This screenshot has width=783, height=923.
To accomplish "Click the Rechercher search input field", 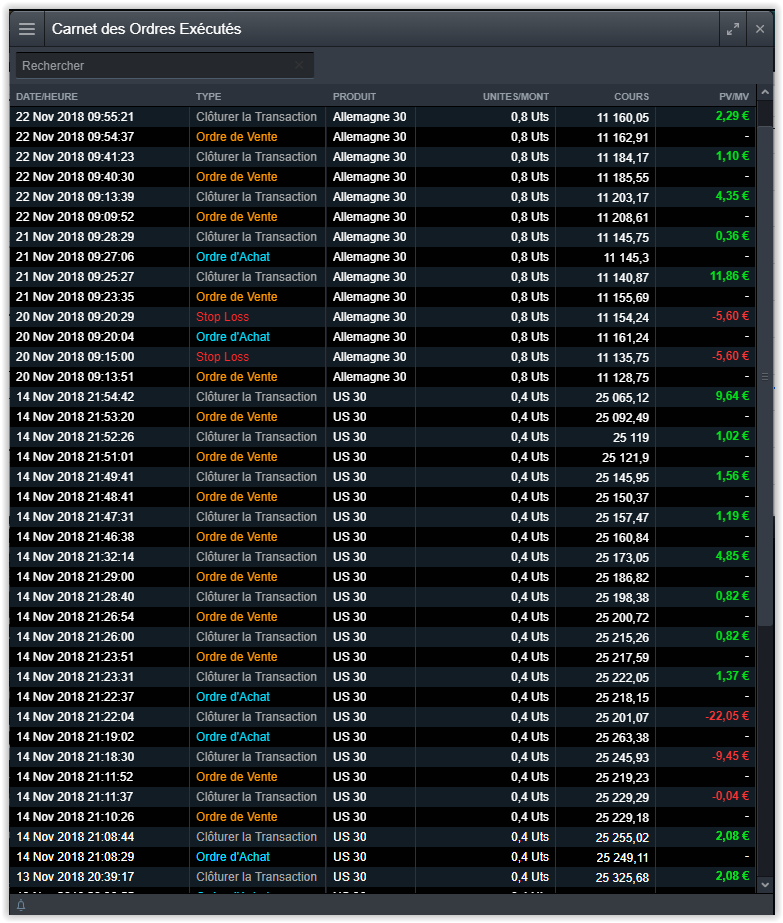I will coord(155,65).
